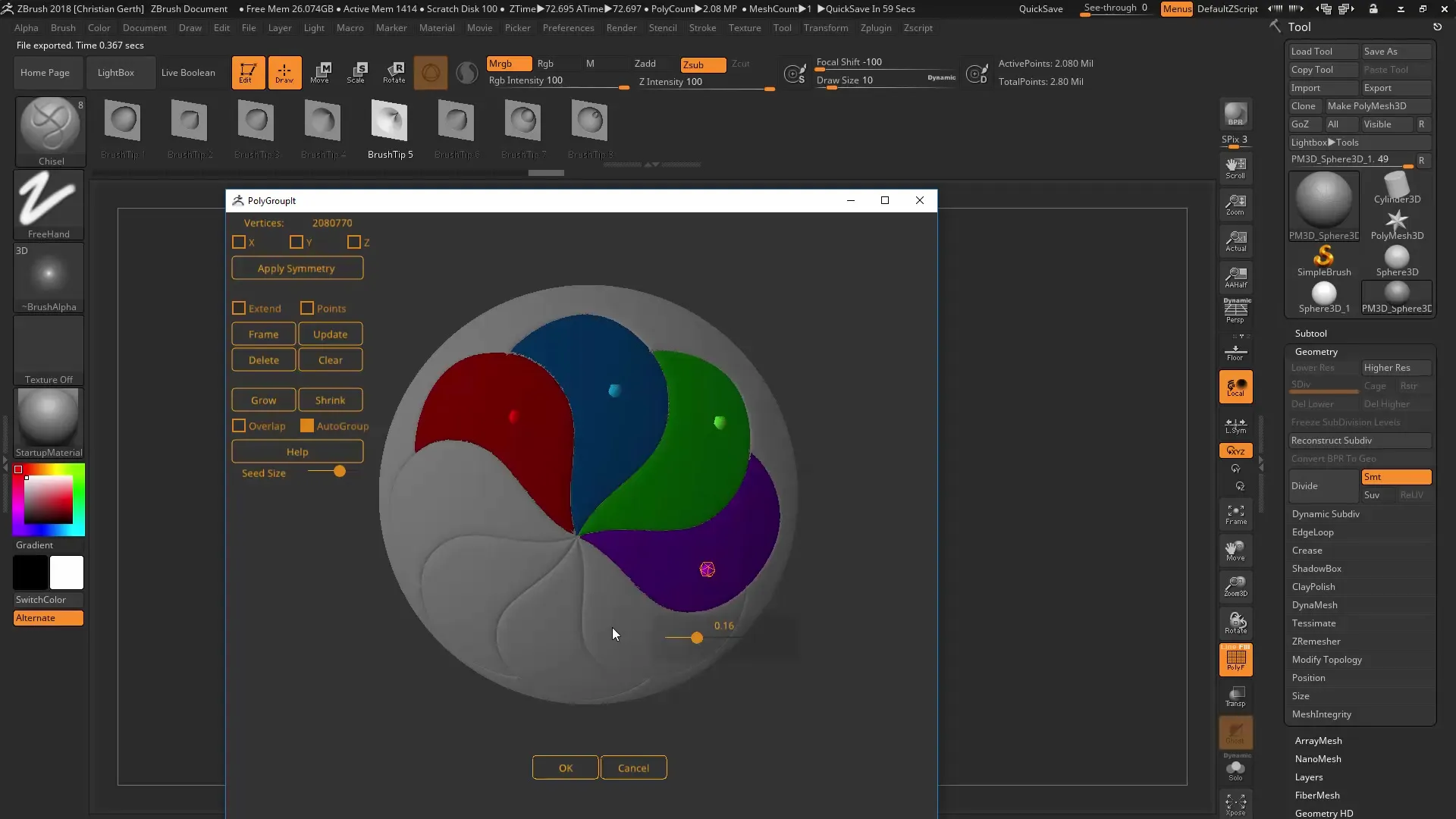Toggle the Xyz rotation mode
The image size is (1456, 819).
[1235, 450]
